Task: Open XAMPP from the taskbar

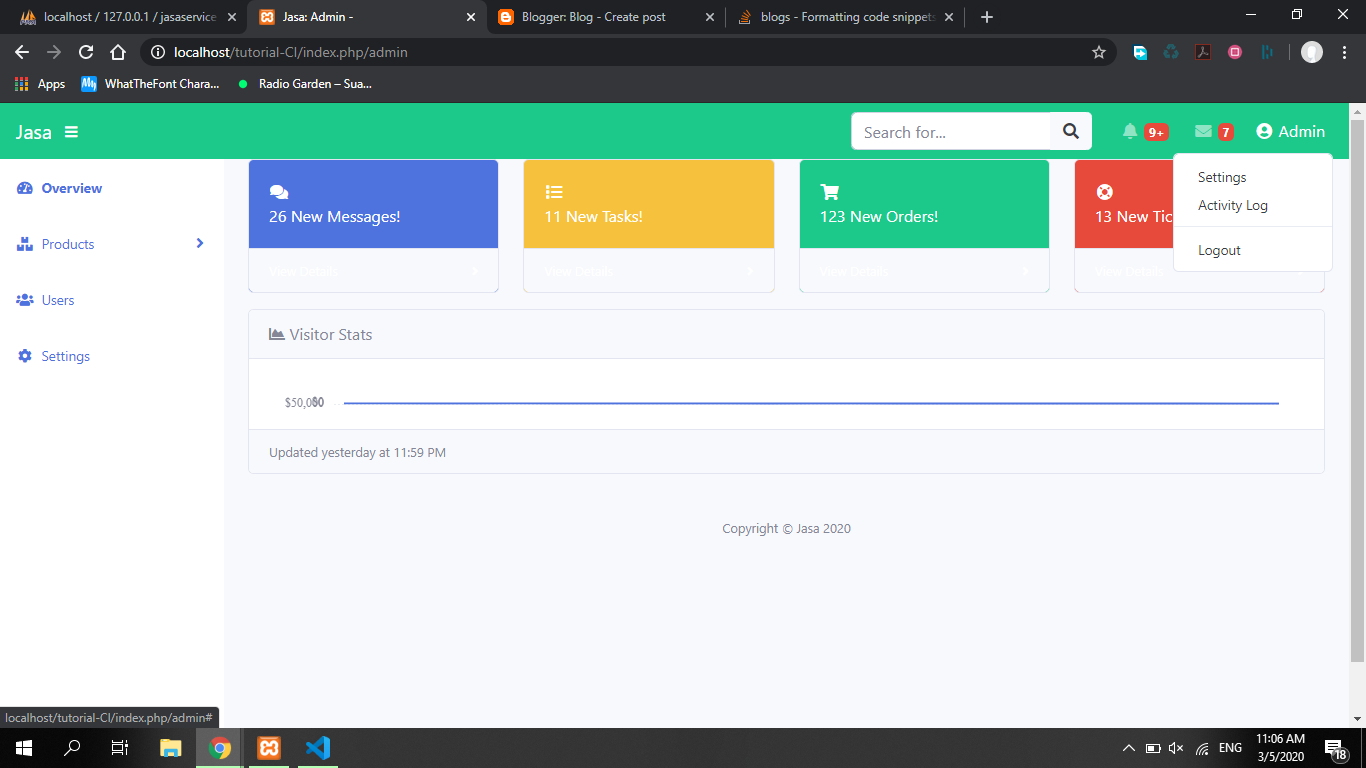Action: [269, 748]
